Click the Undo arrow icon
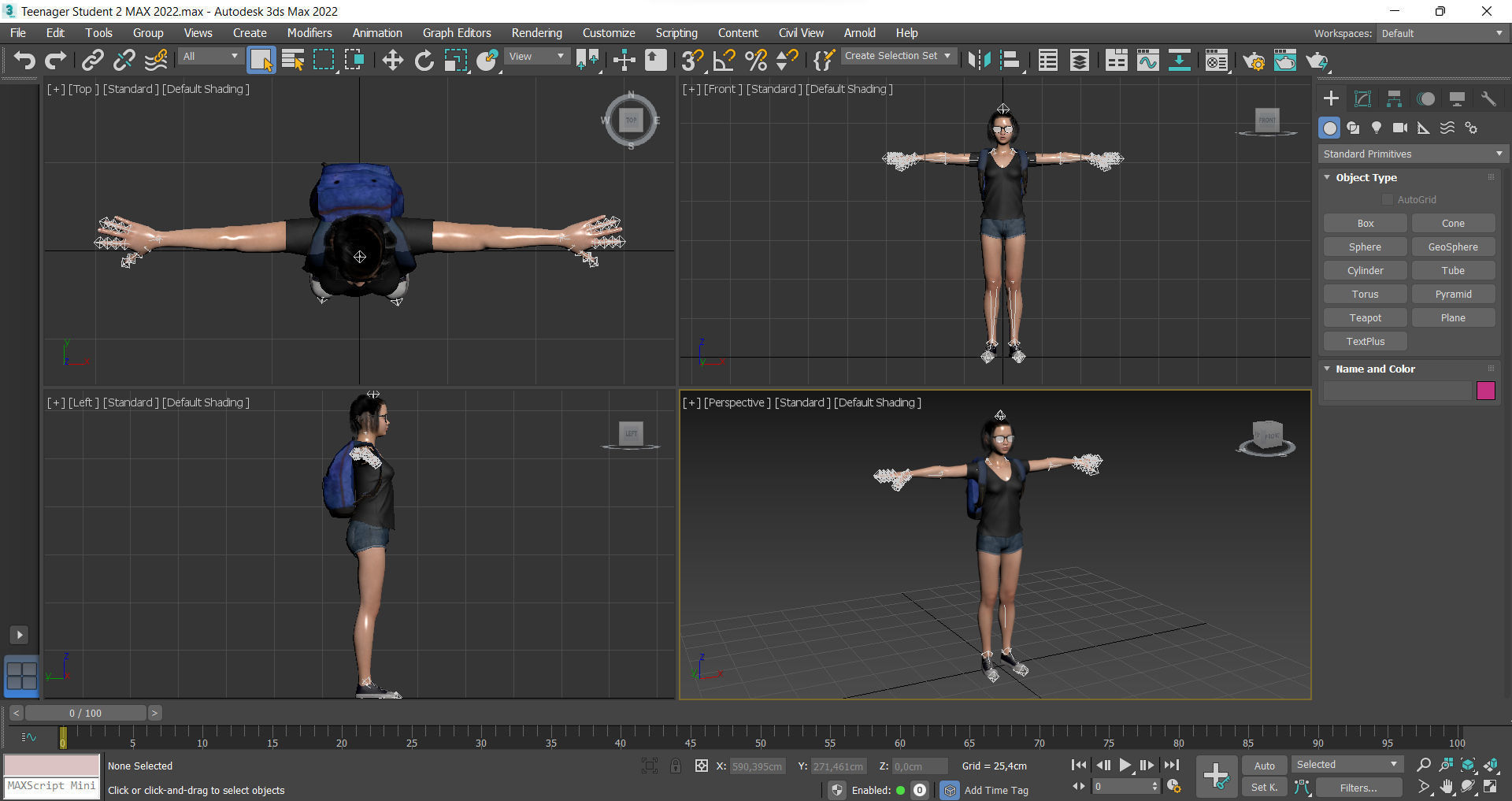 24,60
